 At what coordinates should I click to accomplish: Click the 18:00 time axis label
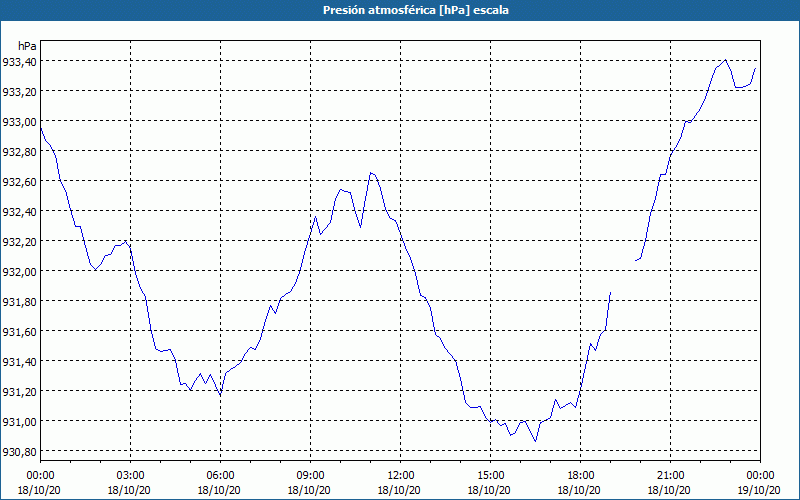click(x=581, y=476)
